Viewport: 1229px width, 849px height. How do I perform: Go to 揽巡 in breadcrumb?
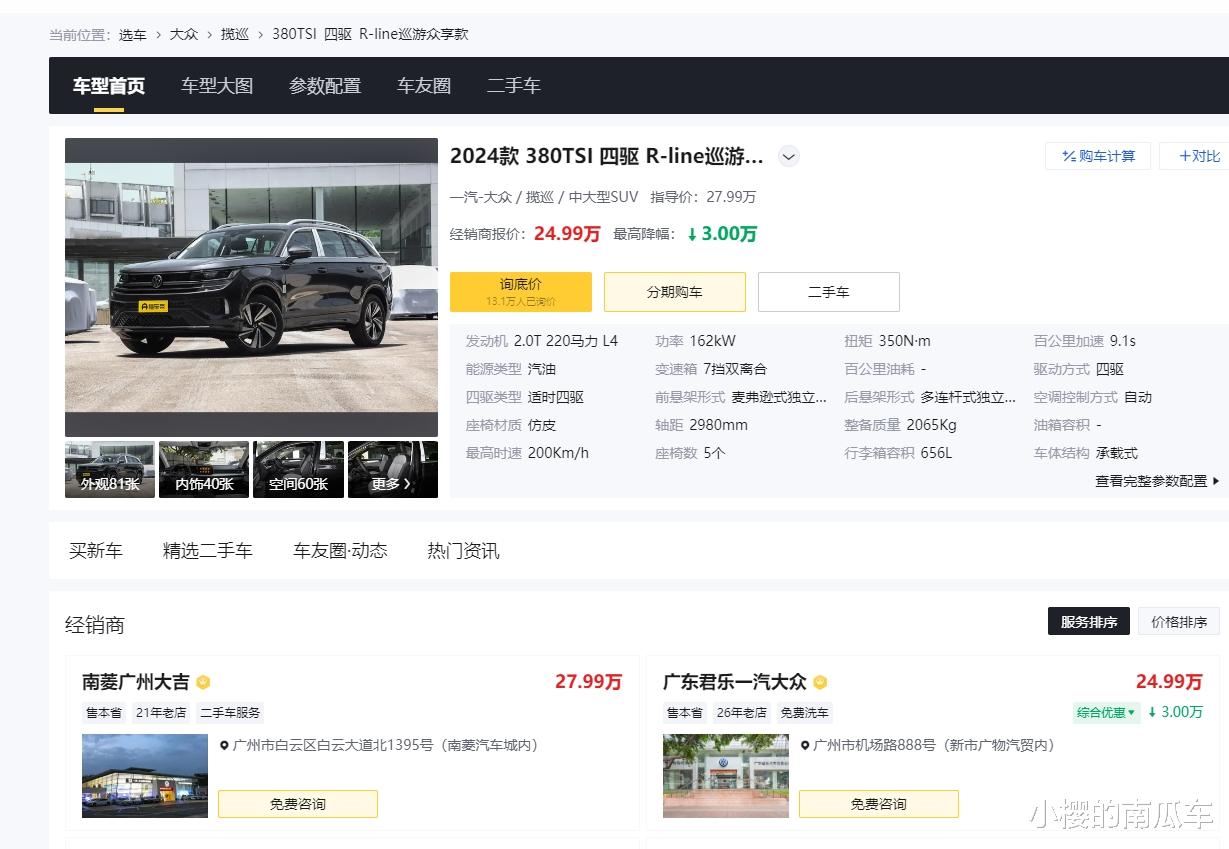pos(235,34)
